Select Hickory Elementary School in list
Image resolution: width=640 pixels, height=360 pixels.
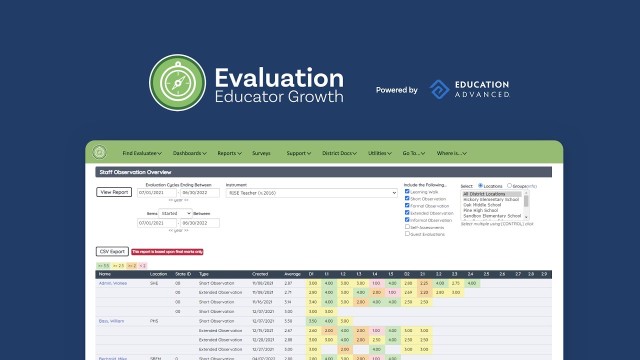[492, 200]
